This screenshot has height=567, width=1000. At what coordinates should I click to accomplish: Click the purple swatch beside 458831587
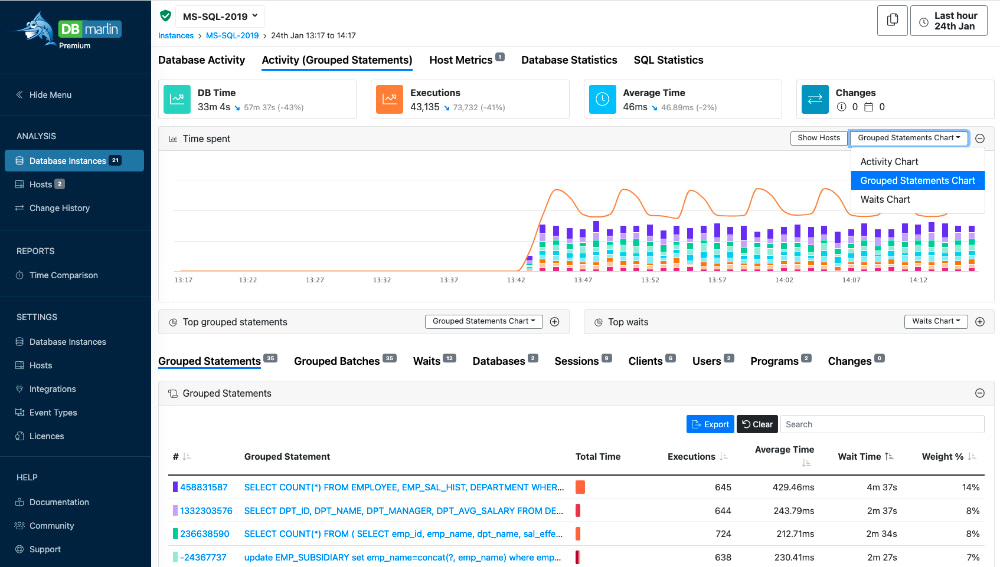point(175,487)
